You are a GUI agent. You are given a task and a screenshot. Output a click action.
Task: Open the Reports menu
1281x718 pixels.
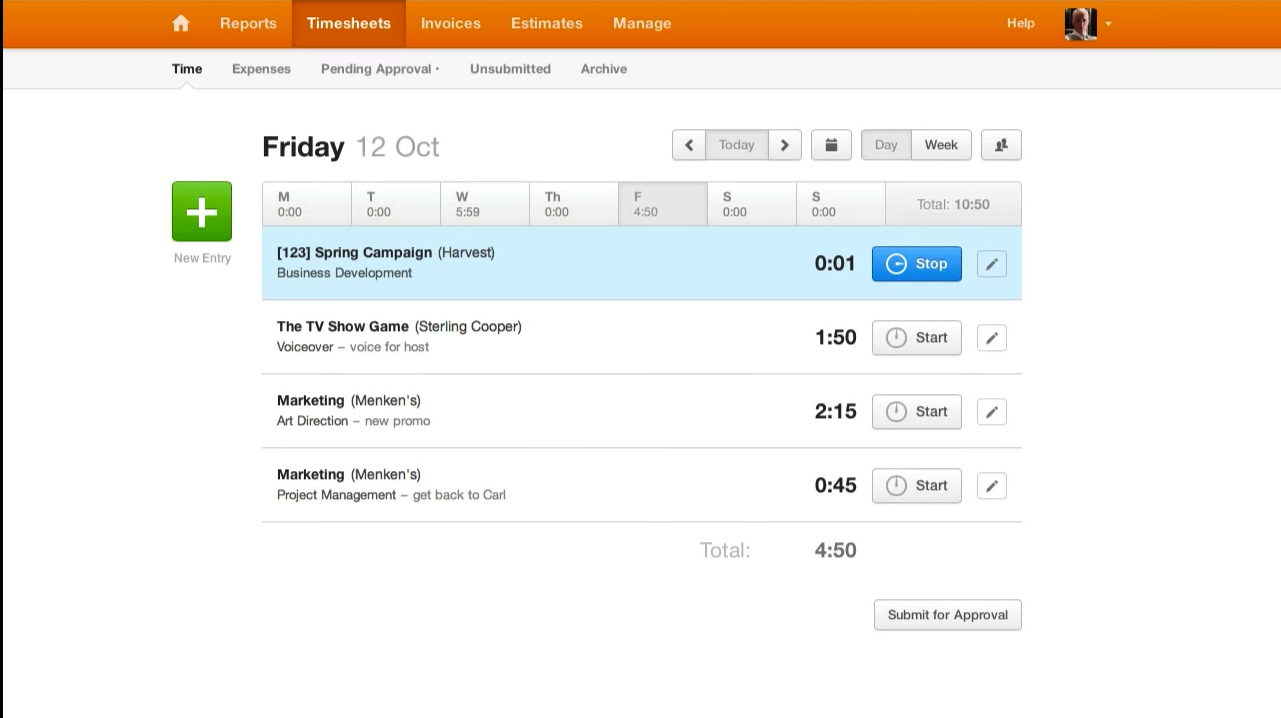248,23
